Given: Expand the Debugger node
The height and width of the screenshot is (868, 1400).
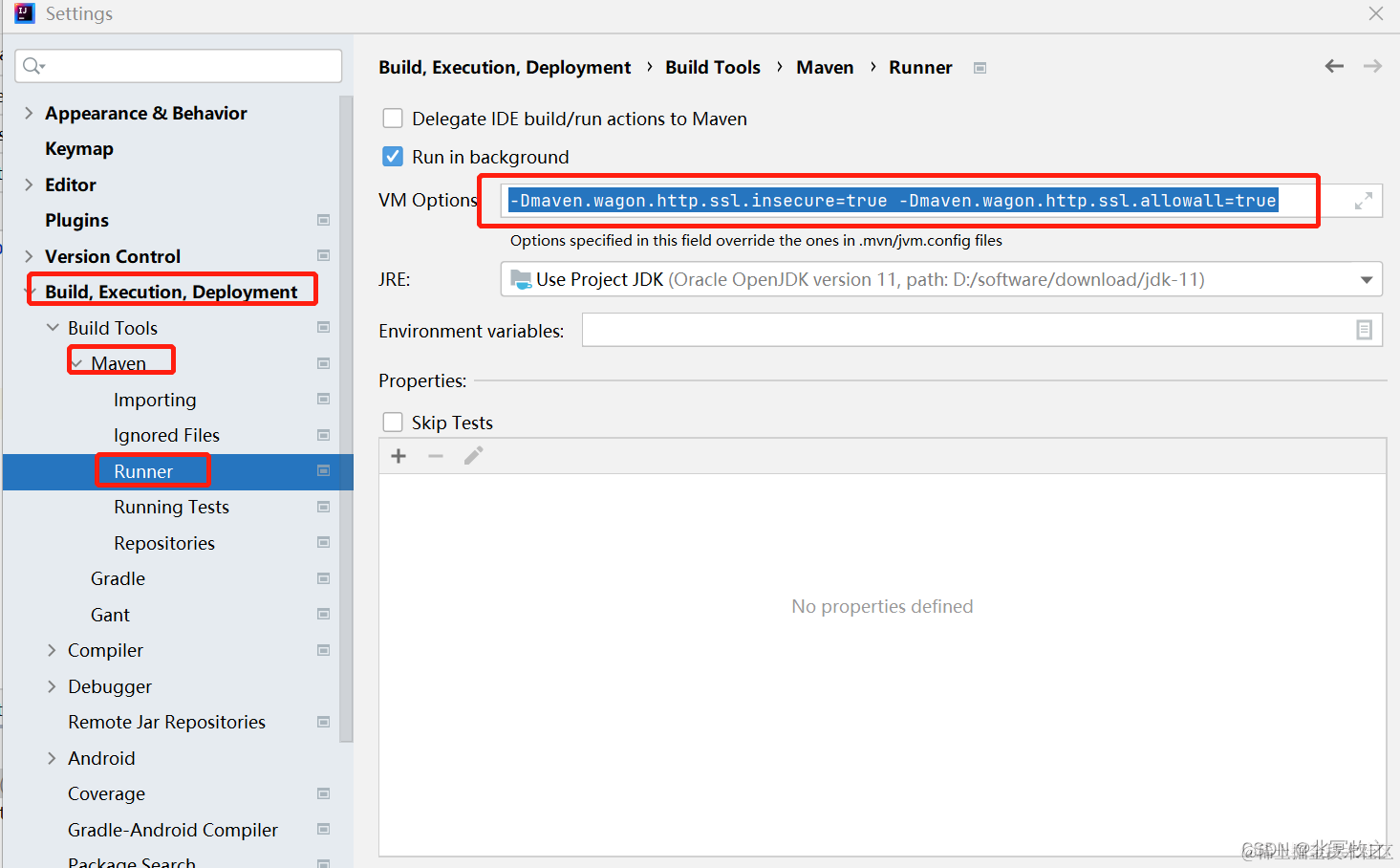Looking at the screenshot, I should tap(52, 686).
